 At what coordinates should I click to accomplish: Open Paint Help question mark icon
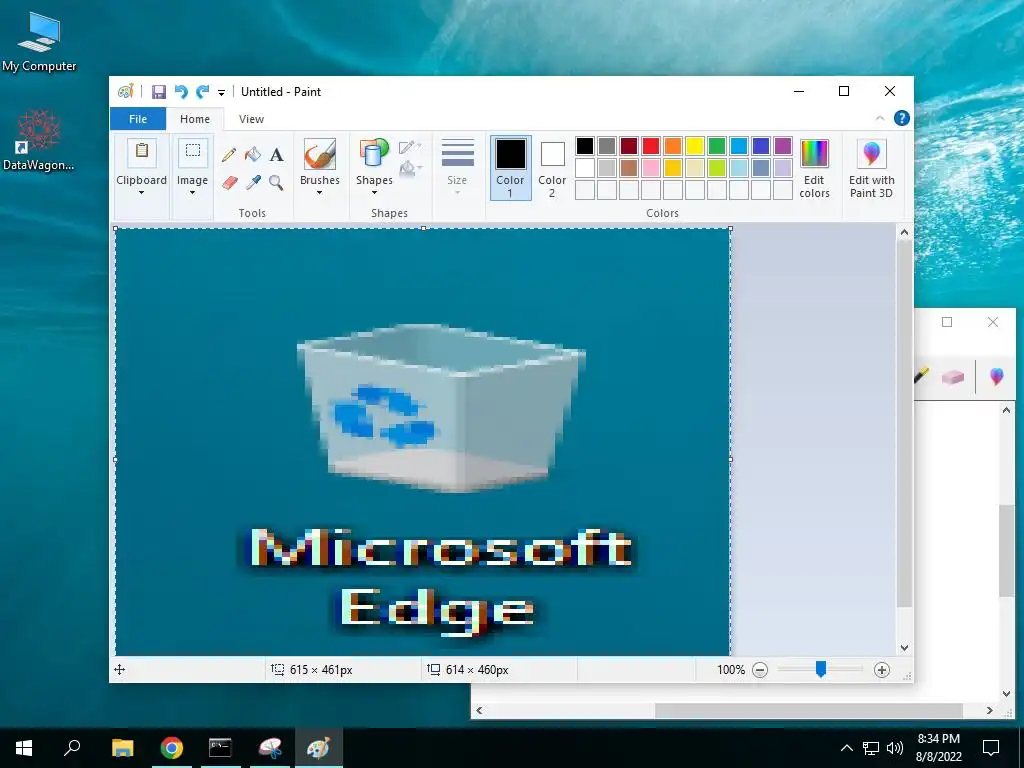(x=902, y=118)
